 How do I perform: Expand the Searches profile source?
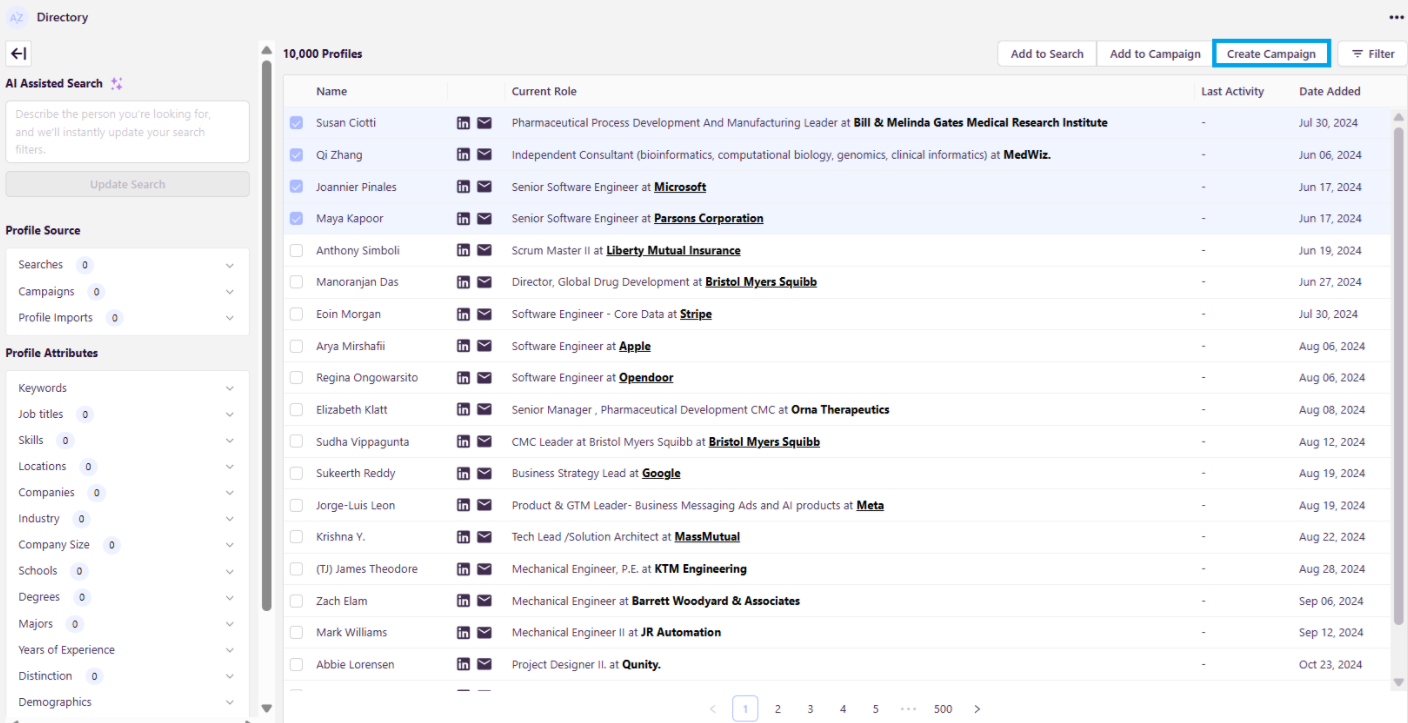click(127, 265)
